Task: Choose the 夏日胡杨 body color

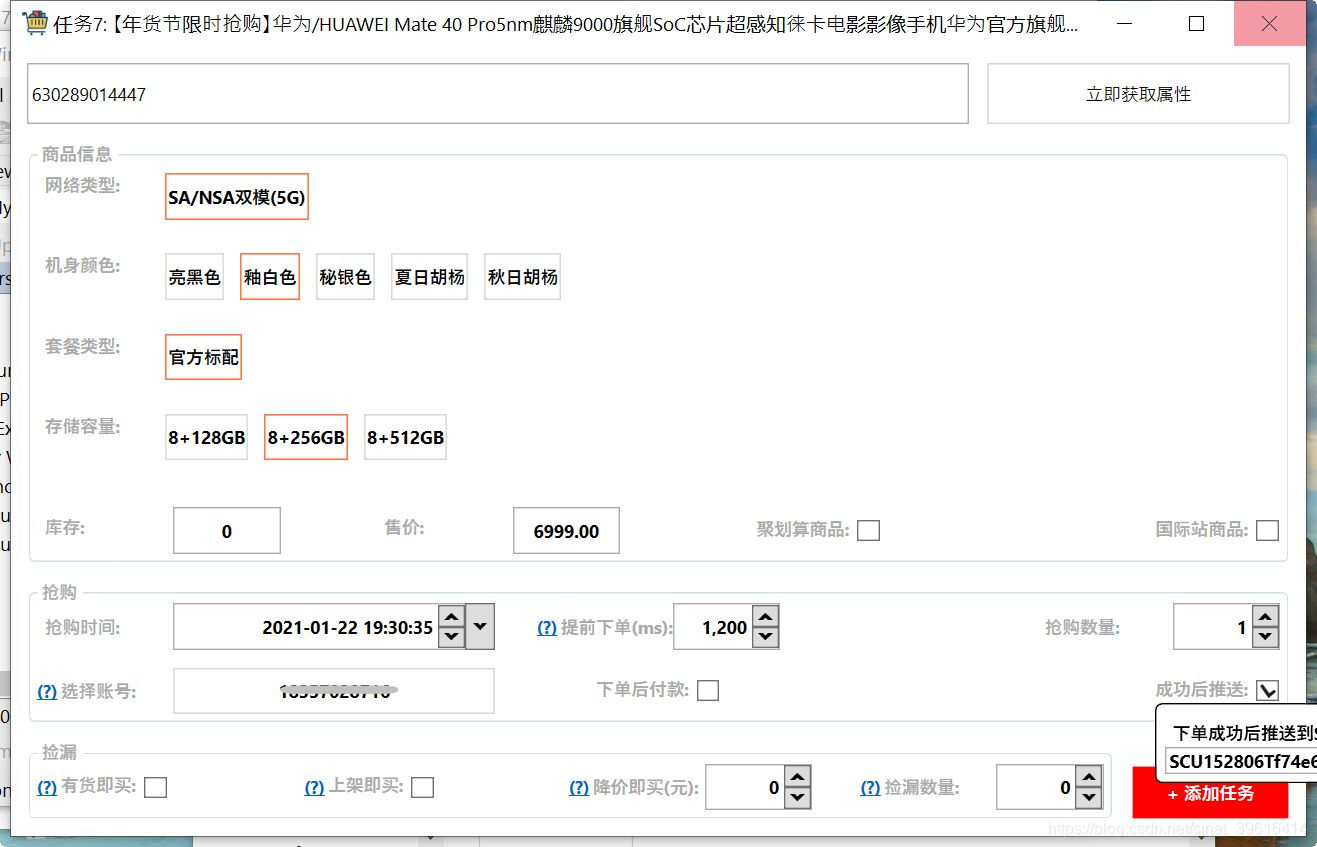Action: tap(429, 277)
